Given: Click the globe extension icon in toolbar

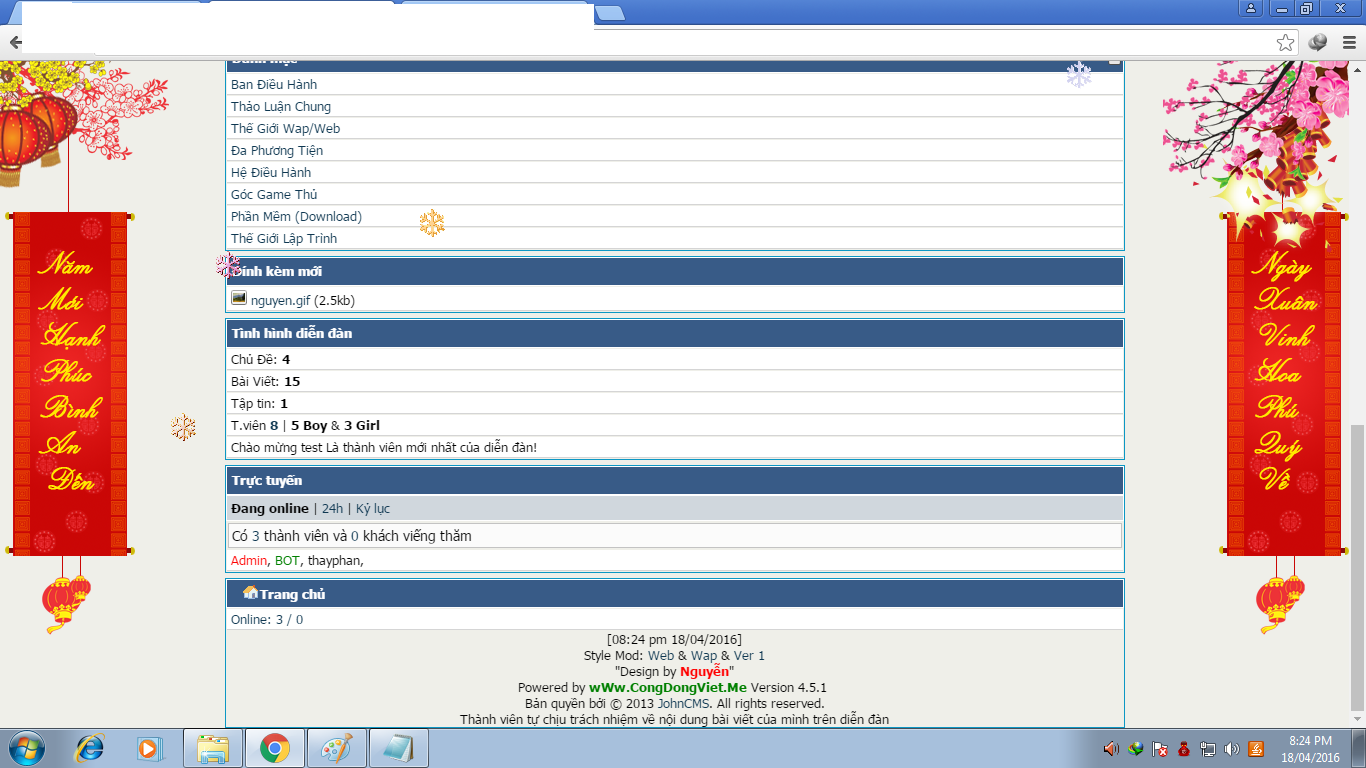Looking at the screenshot, I should [x=1318, y=43].
